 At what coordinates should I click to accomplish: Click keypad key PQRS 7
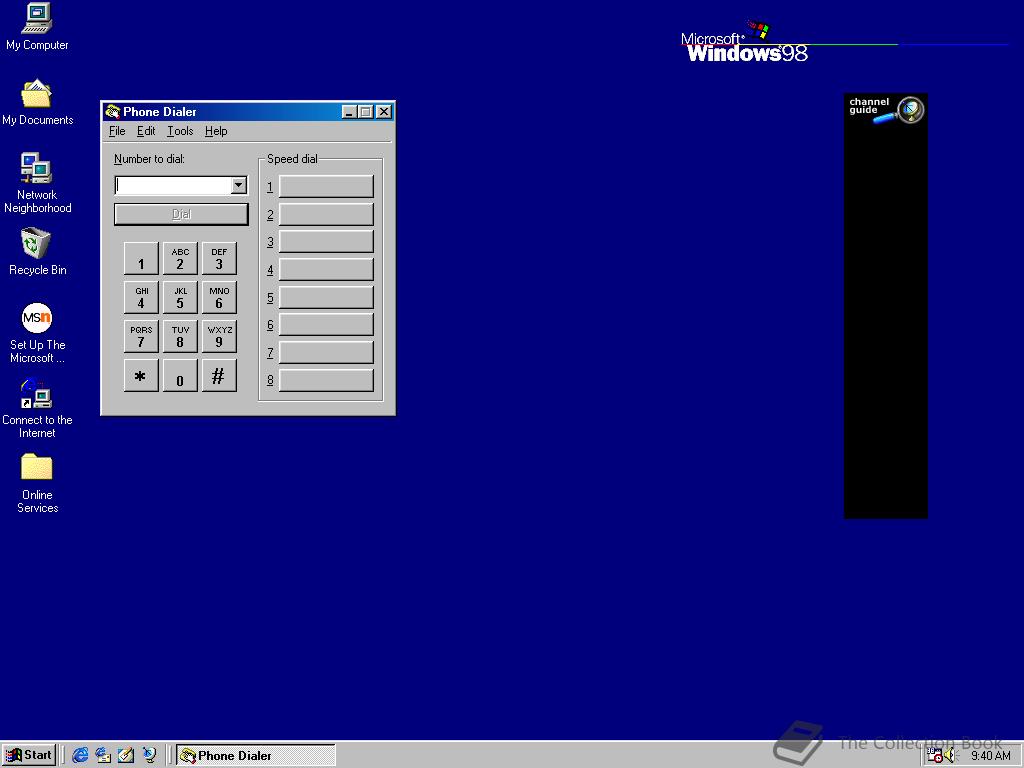[141, 336]
